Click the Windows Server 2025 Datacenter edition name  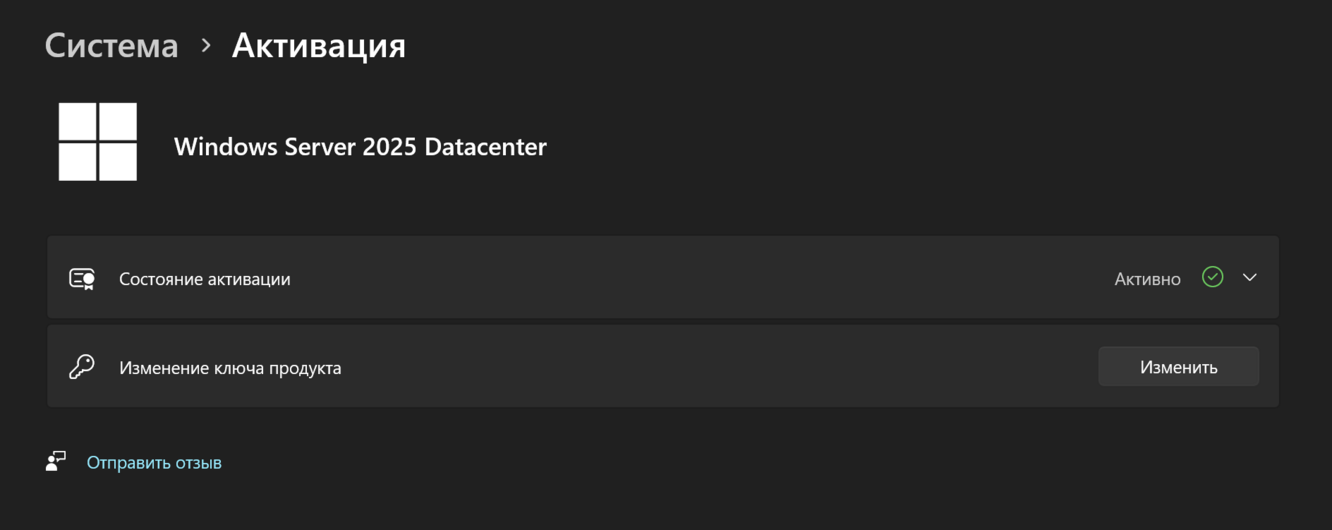pos(360,147)
